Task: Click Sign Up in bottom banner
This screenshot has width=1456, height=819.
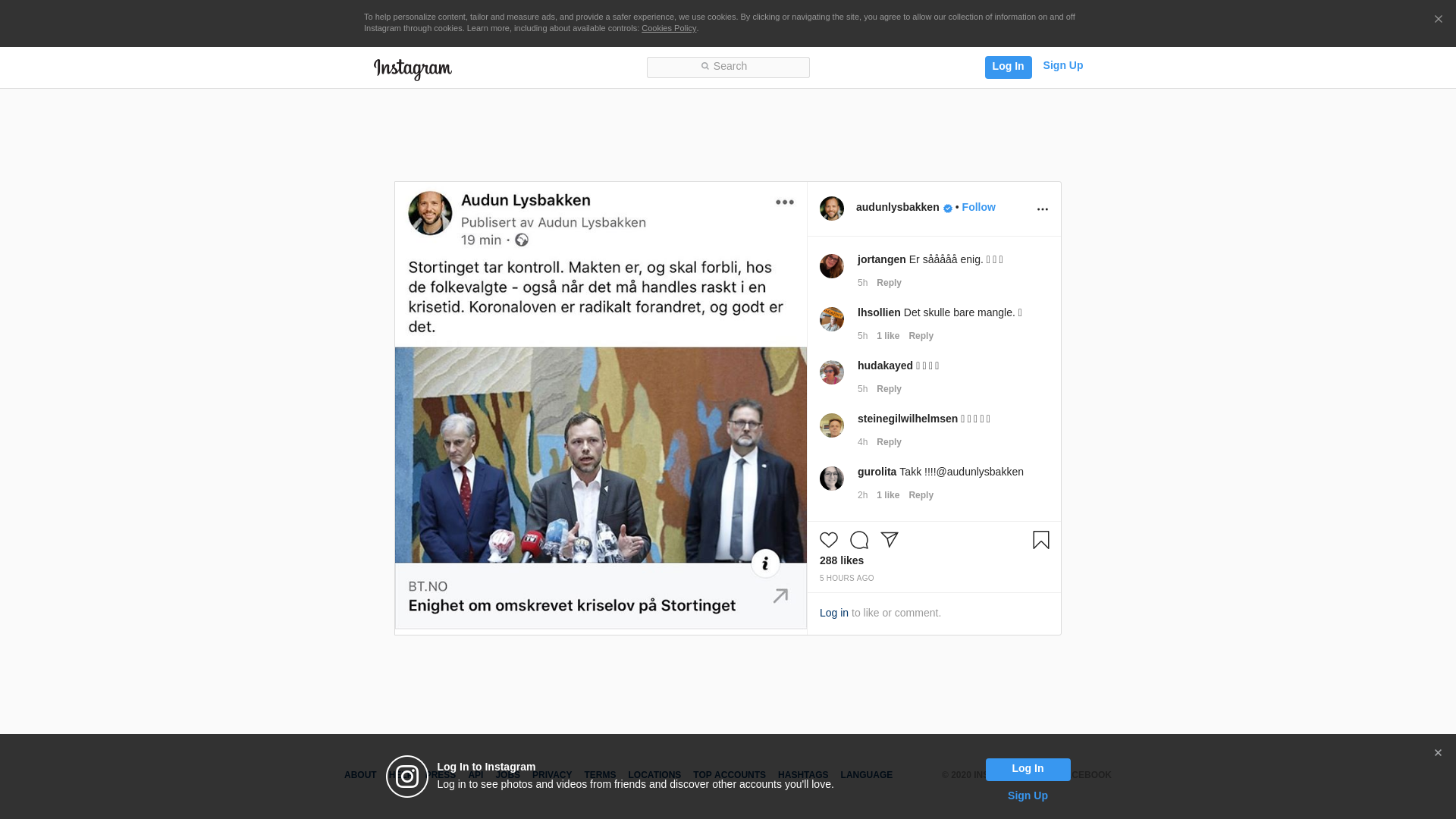Action: coord(1028,796)
